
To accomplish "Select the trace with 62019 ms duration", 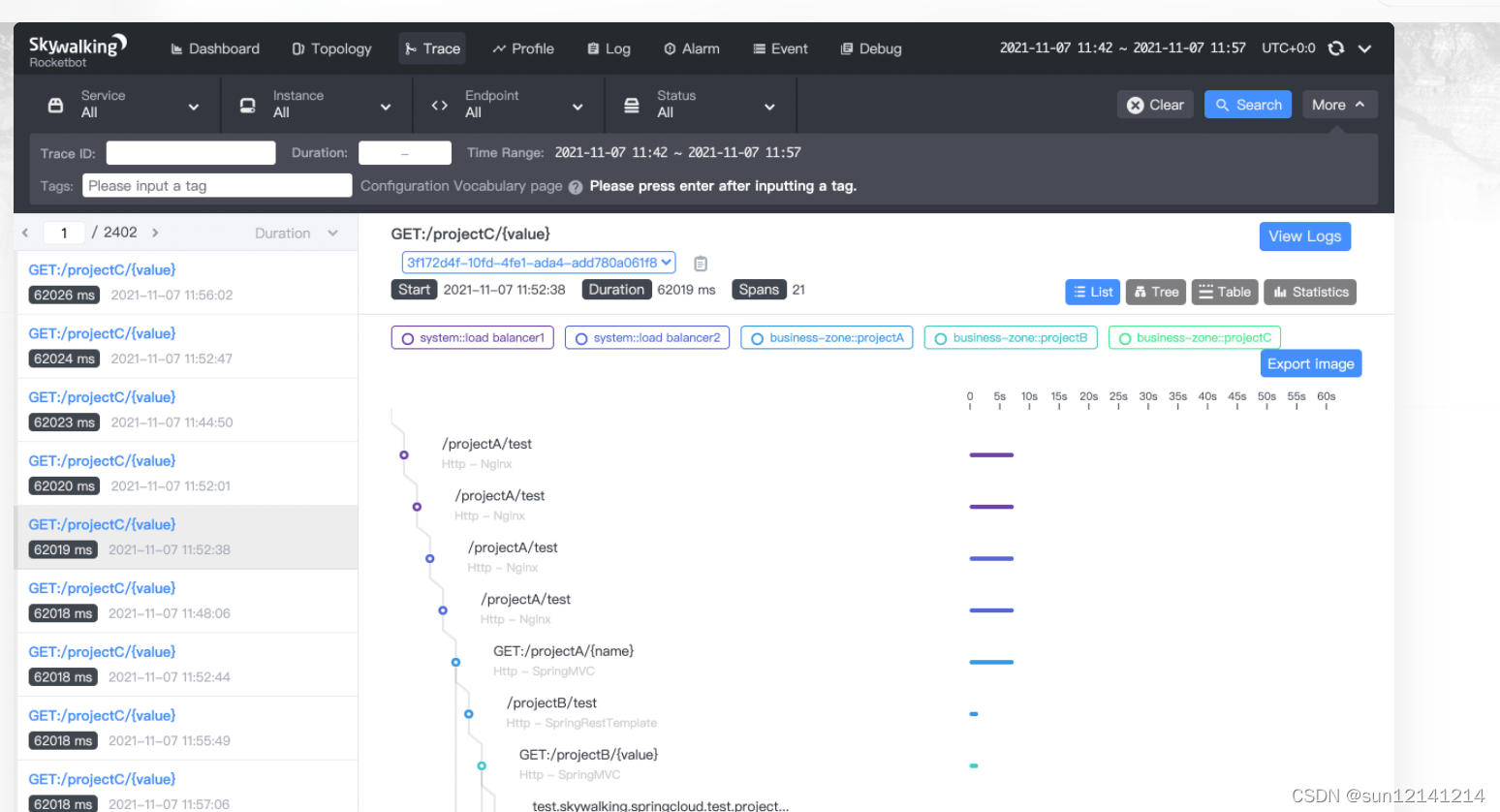I will pos(186,537).
